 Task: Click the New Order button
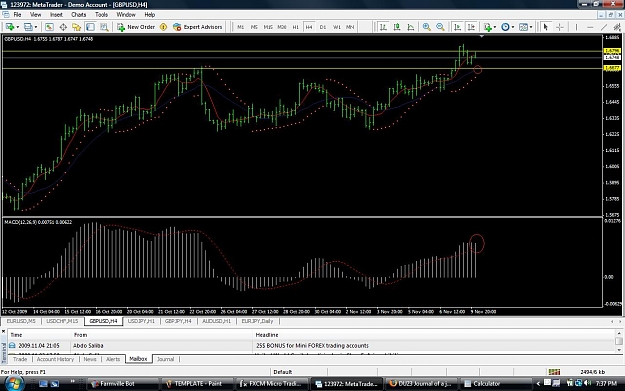coord(136,27)
